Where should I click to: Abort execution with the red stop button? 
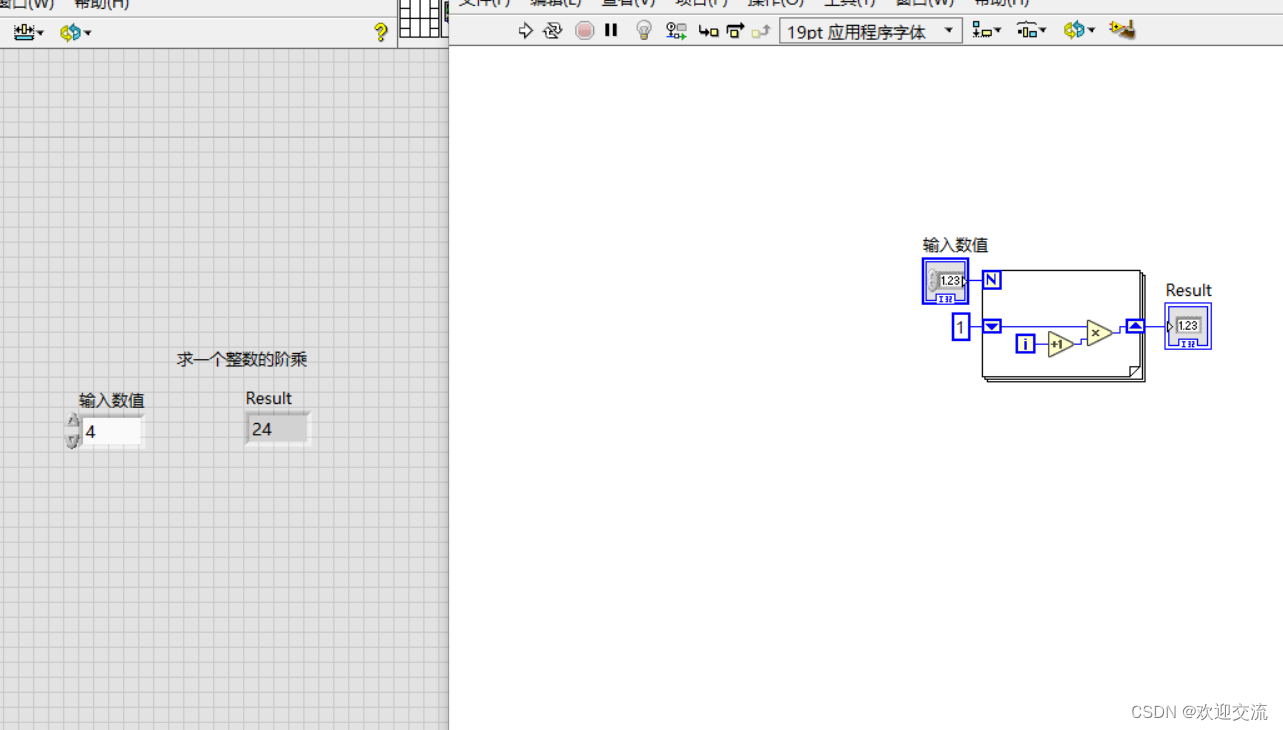585,31
